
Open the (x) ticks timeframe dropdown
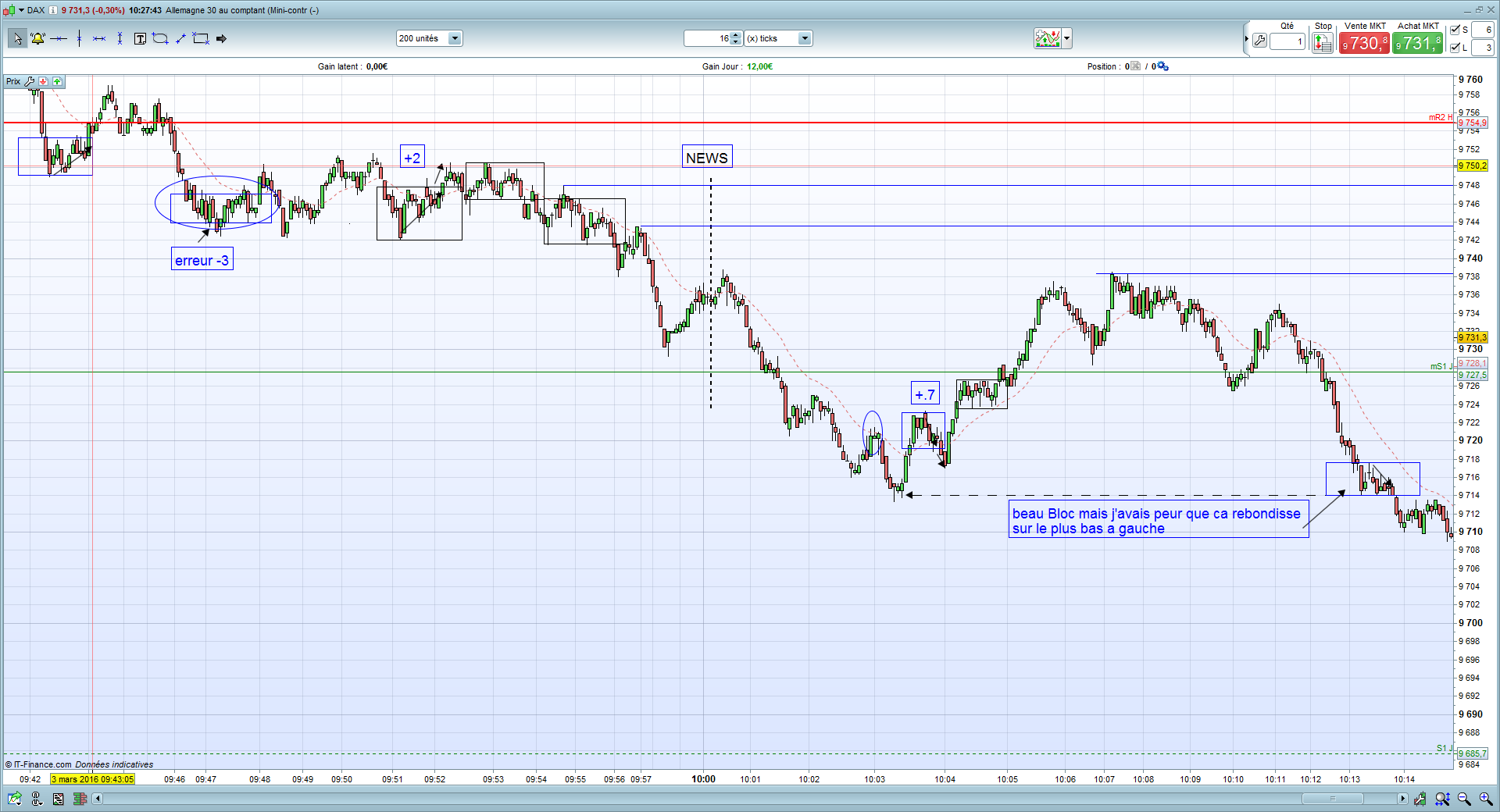[x=778, y=38]
